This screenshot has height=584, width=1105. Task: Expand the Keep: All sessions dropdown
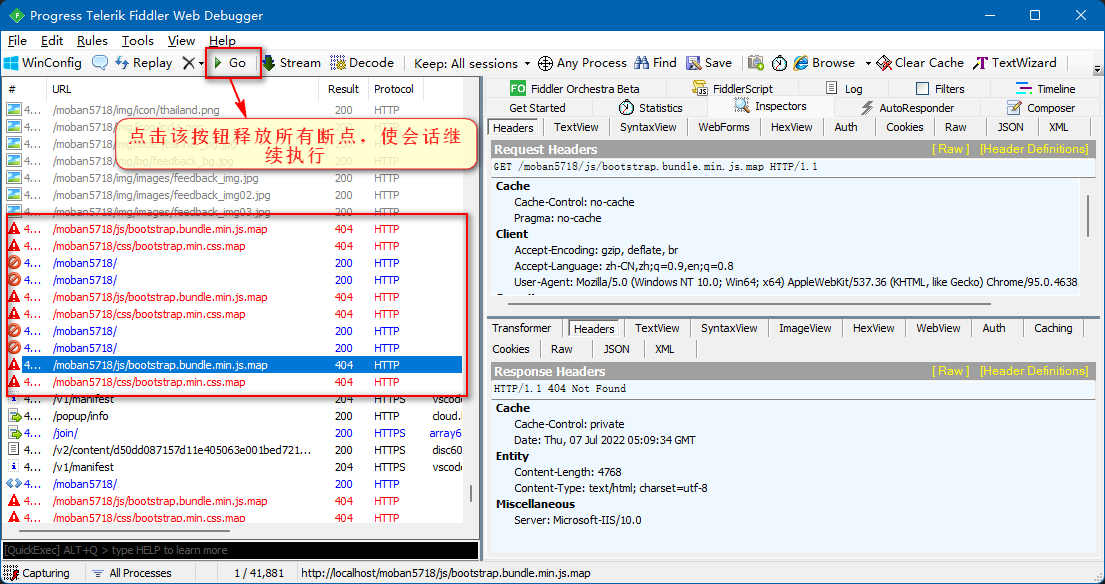(x=471, y=63)
